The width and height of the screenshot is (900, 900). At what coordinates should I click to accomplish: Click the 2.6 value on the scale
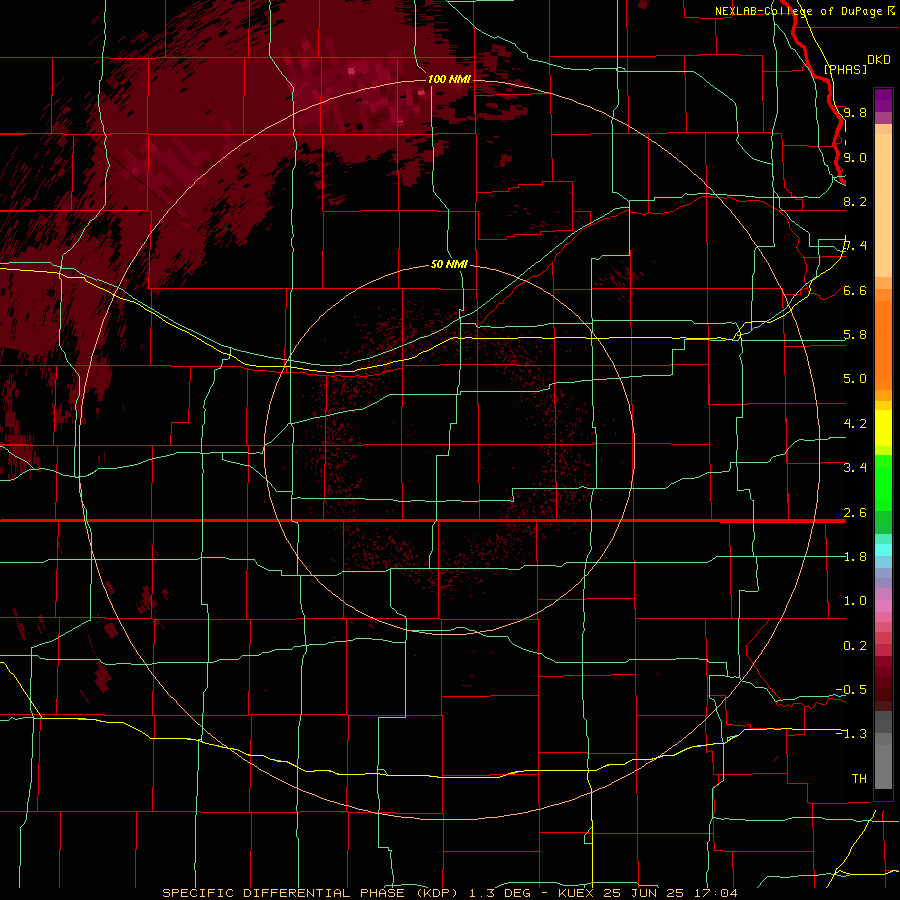pos(855,513)
